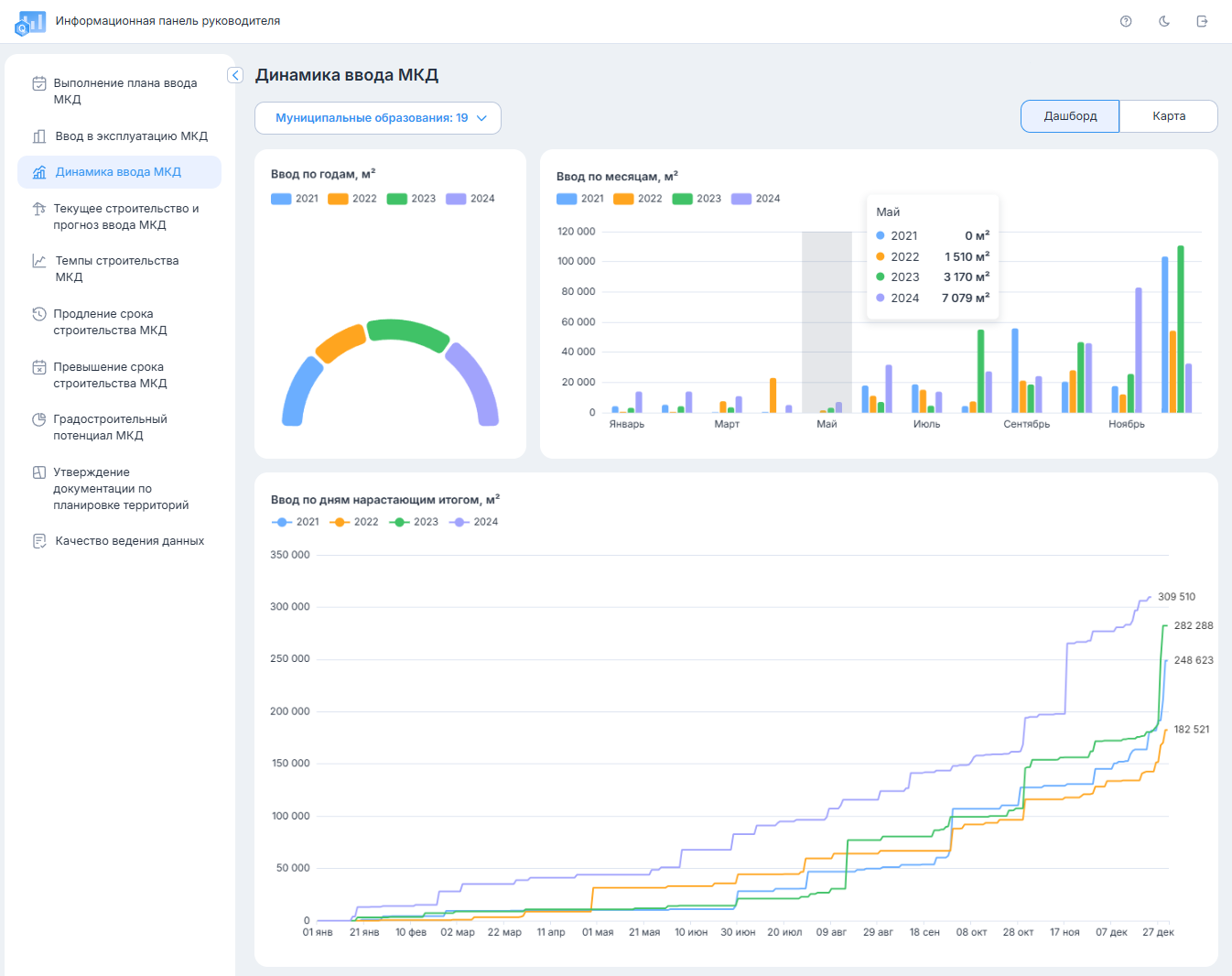
Task: Click Ввод по месяцам, м² chart title
Action: click(x=617, y=176)
